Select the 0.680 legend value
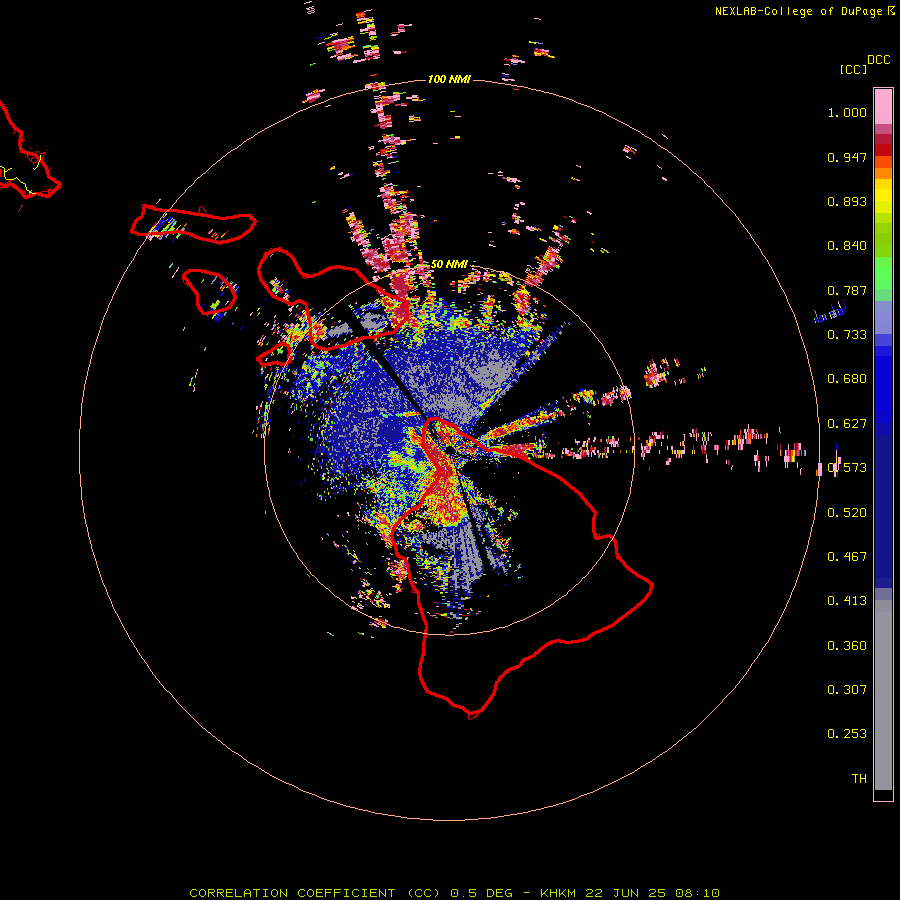The image size is (900, 900). click(847, 379)
